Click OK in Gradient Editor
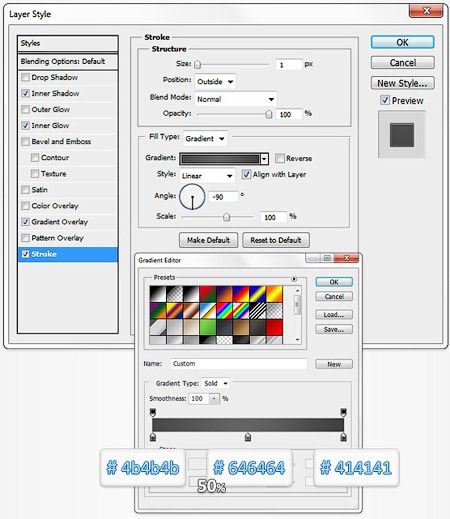 [334, 282]
